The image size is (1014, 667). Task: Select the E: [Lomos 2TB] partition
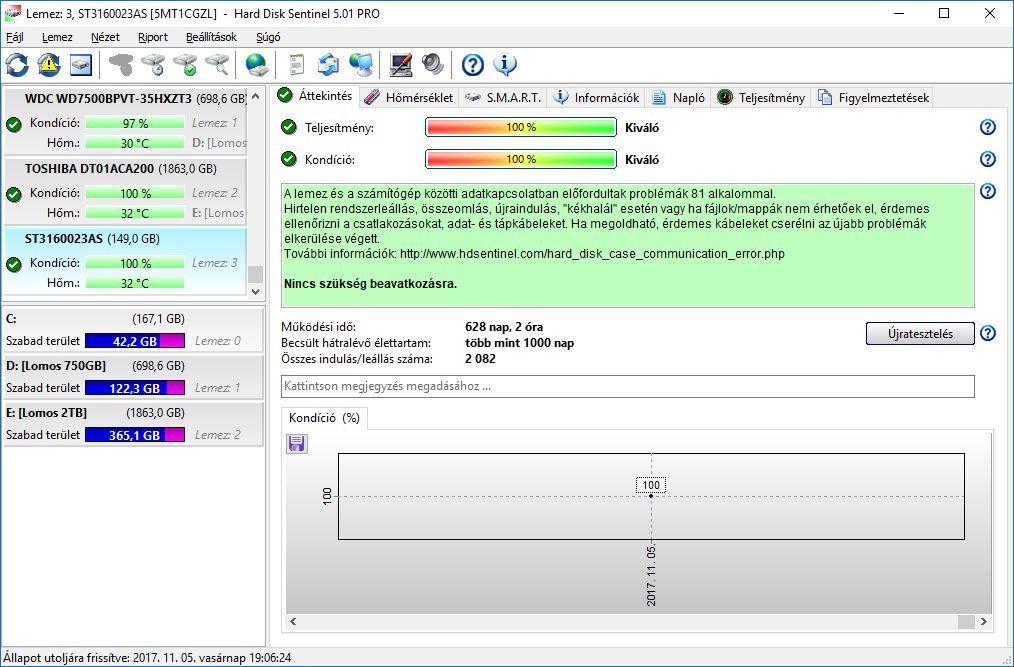(133, 423)
